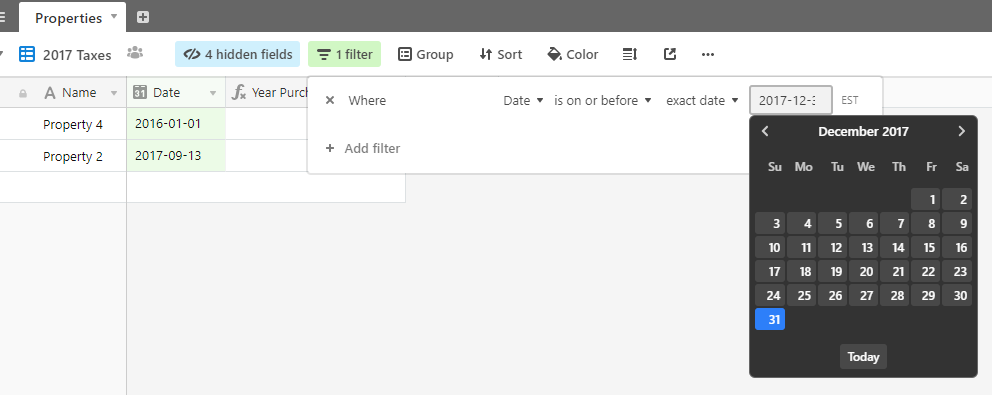Open the more options ellipsis

tap(708, 54)
